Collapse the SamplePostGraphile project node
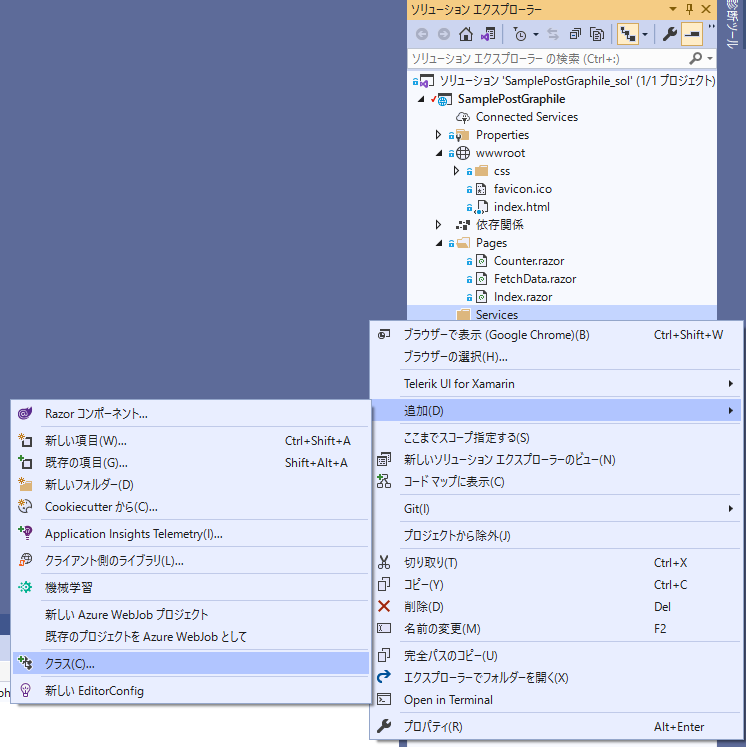The image size is (746, 747). [421, 99]
